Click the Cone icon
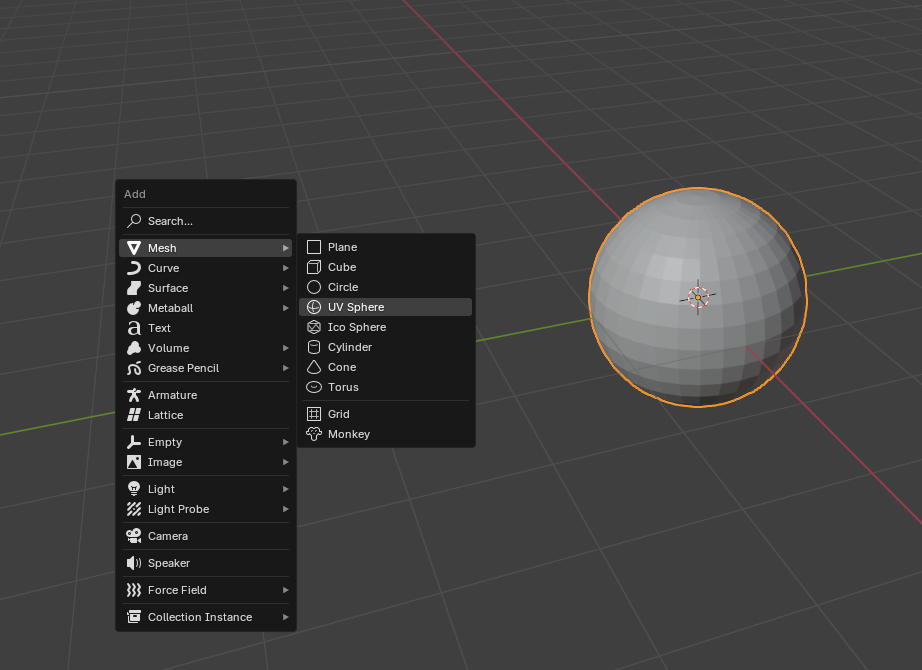 tap(314, 368)
